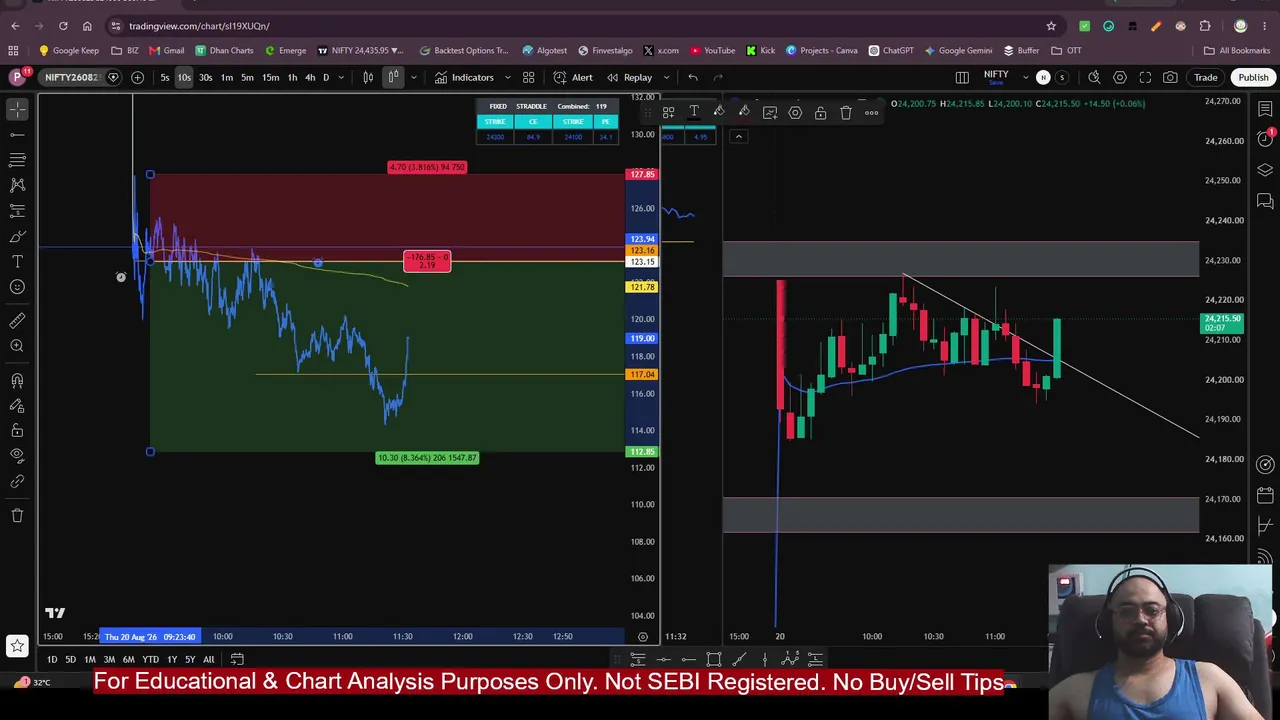The width and height of the screenshot is (1280, 720).
Task: Open favorites star toolbar icon
Action: (17, 646)
